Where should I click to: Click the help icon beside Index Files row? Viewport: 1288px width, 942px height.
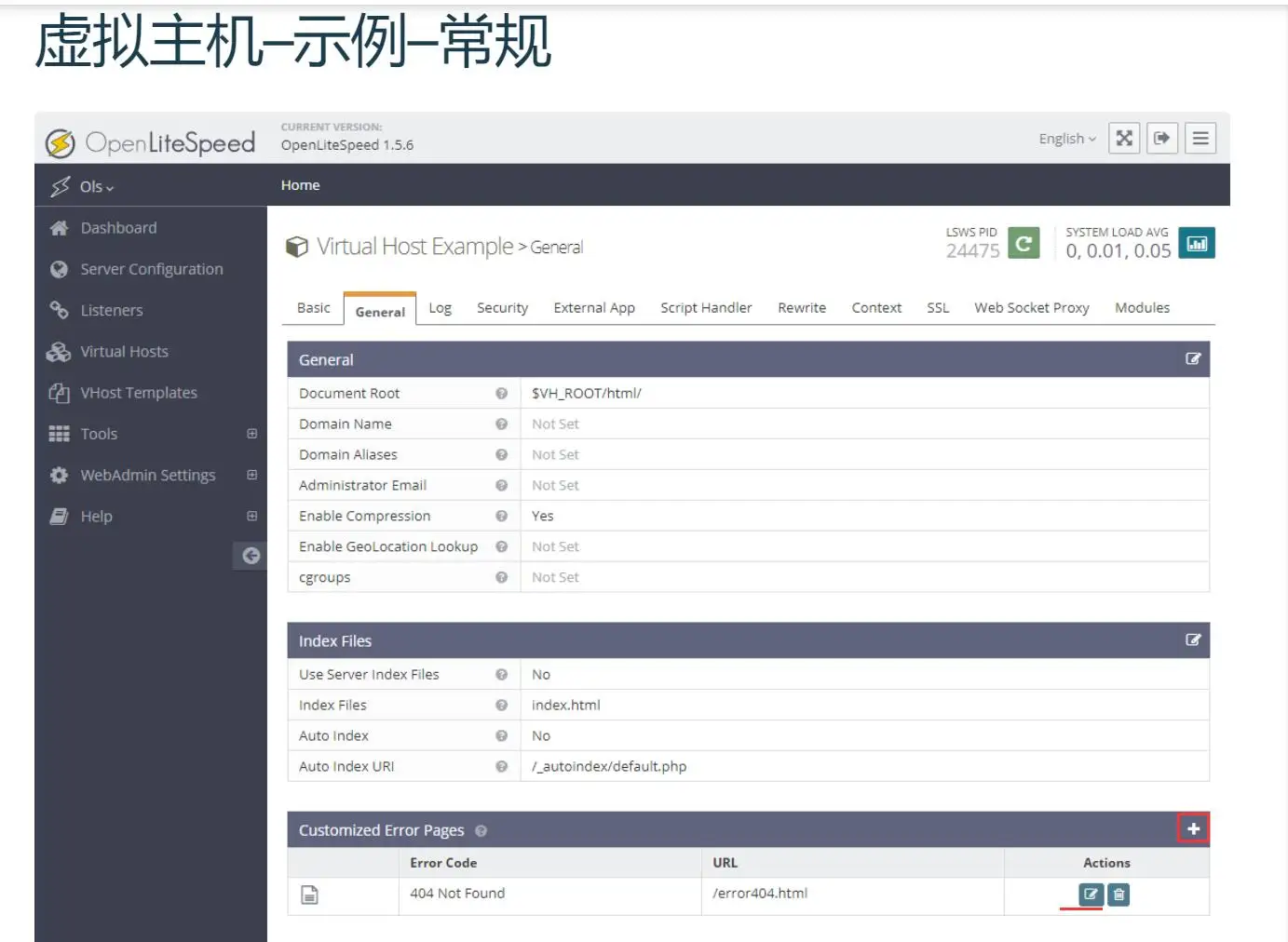tap(501, 706)
